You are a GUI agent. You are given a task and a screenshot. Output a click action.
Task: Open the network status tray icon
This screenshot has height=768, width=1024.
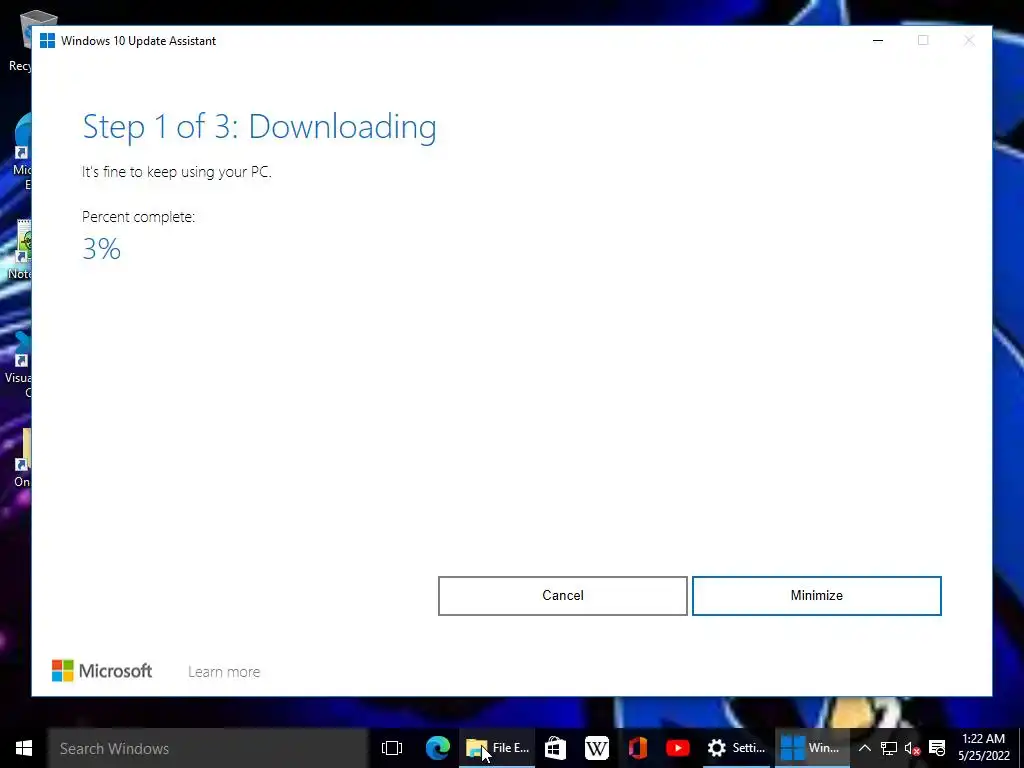(888, 748)
